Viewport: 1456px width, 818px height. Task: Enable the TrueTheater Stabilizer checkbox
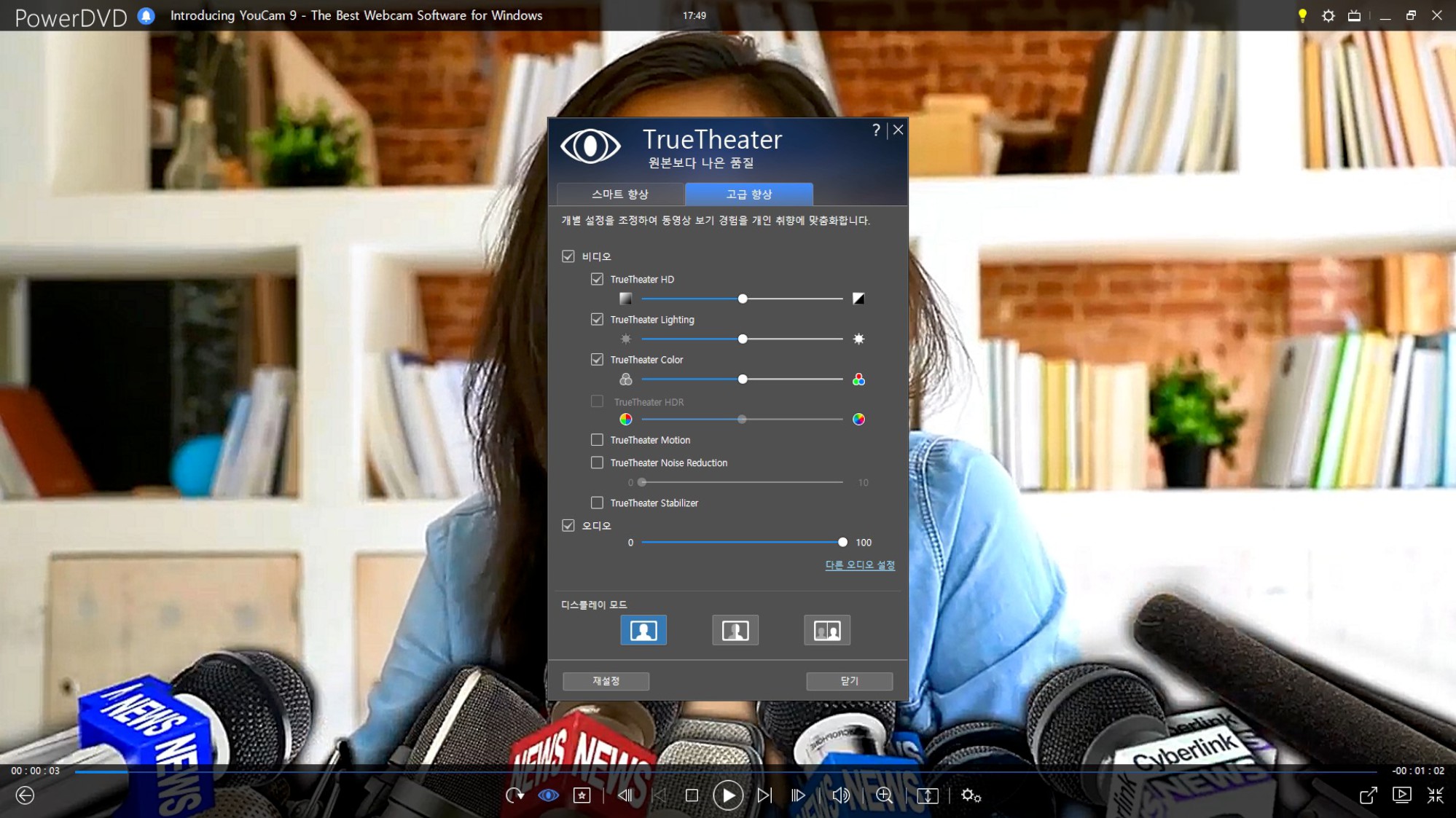[x=597, y=503]
